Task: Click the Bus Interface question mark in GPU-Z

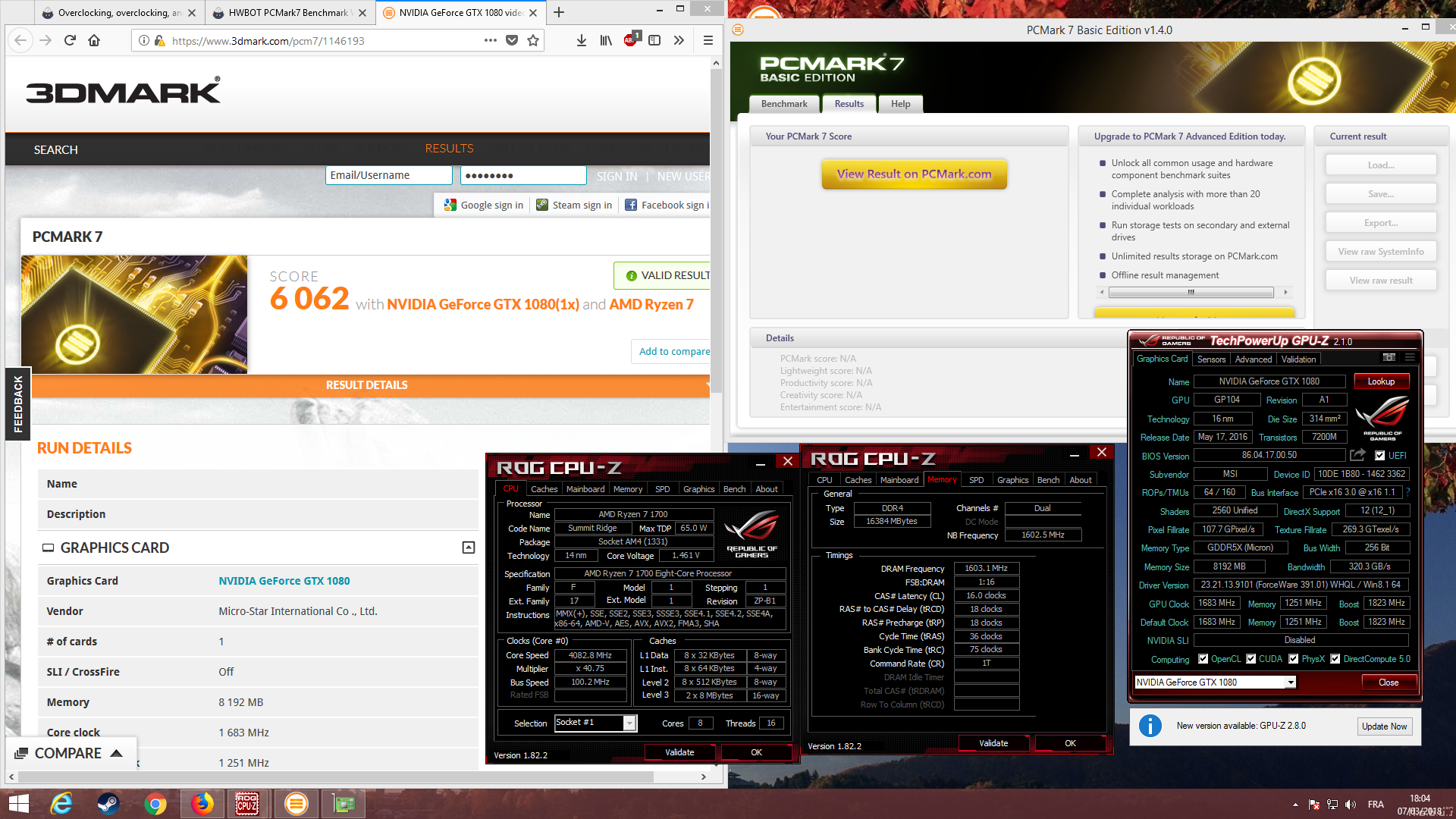Action: 1408,492
